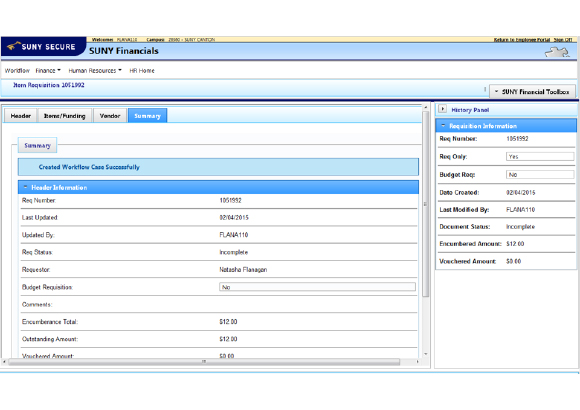Click Vouchered Amount $0.00 in side panel
580x410 pixels.
point(513,261)
